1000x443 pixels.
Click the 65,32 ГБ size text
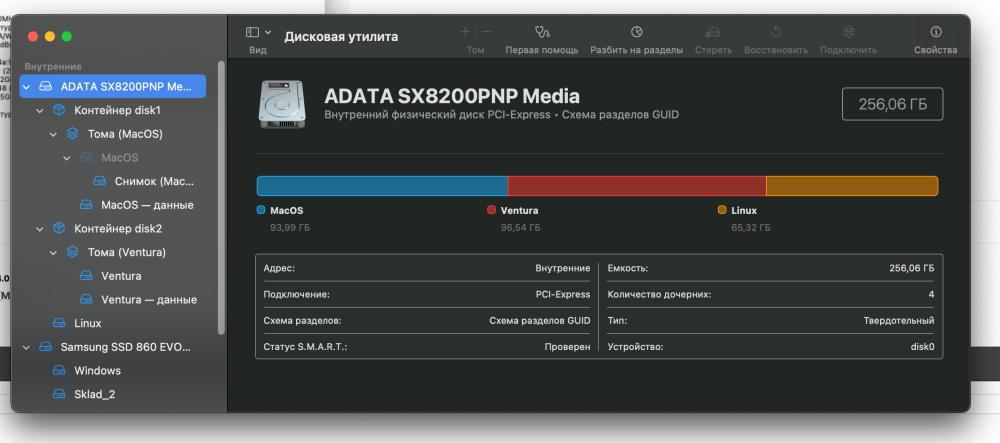(751, 227)
